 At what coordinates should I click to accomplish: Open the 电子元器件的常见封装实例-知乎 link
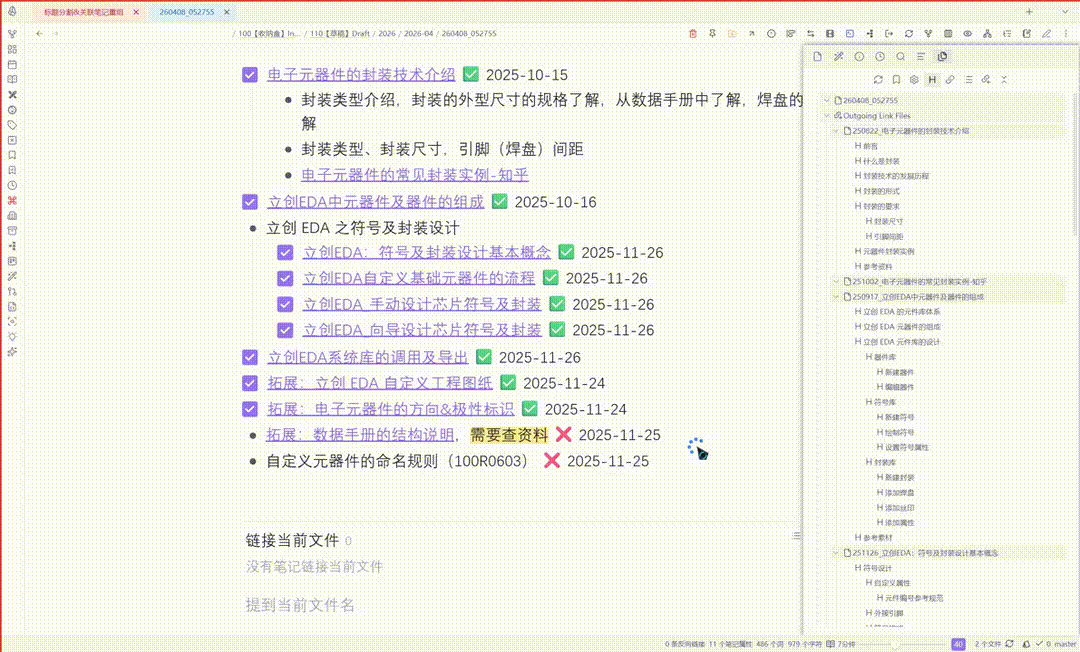414,175
